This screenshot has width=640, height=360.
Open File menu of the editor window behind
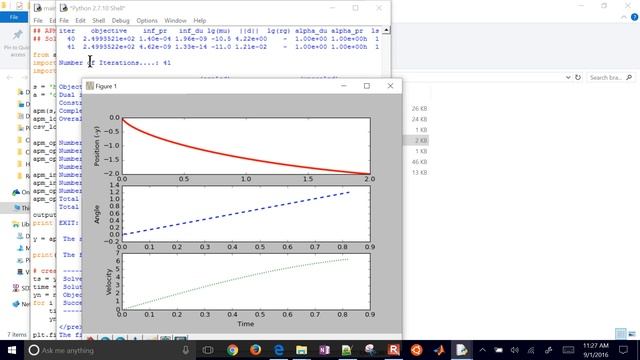(x=38, y=20)
